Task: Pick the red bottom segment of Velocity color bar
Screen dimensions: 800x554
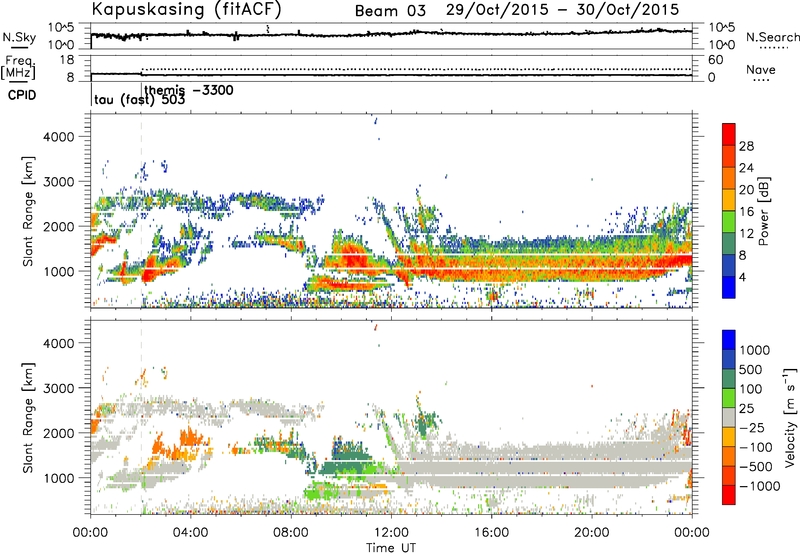Action: click(x=729, y=495)
